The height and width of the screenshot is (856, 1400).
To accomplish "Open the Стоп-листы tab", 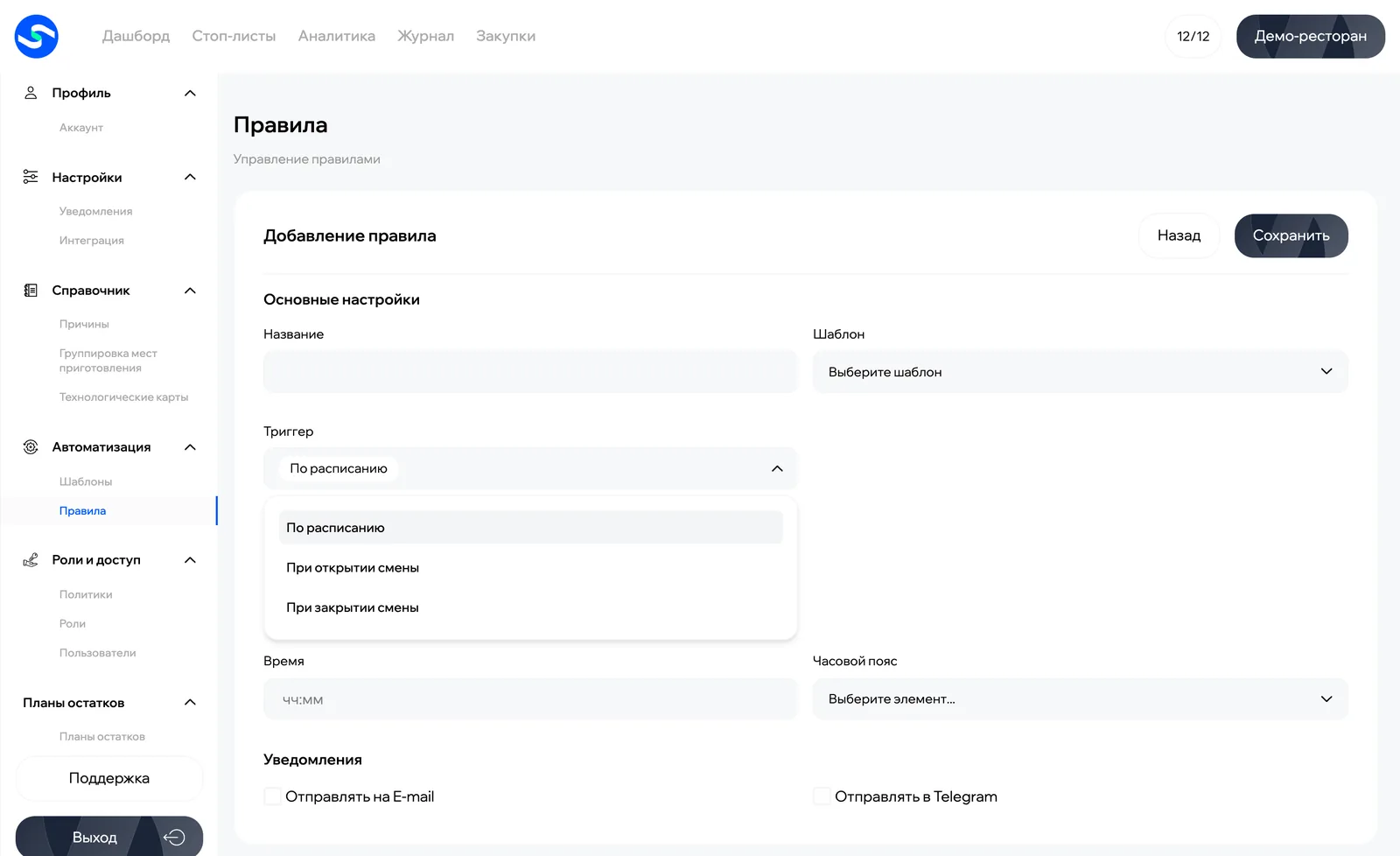I will click(x=234, y=36).
